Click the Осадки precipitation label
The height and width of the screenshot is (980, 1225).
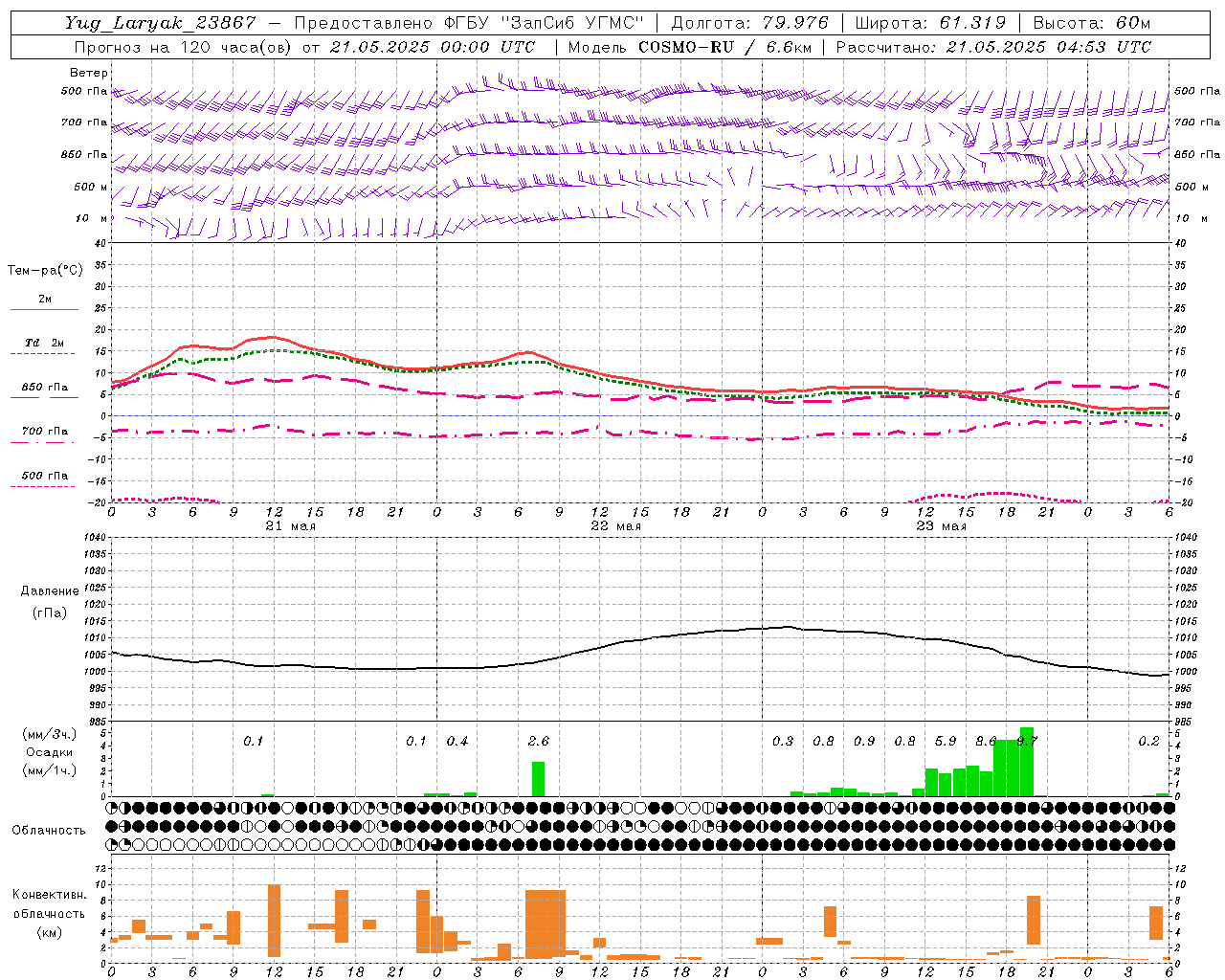[x=50, y=752]
